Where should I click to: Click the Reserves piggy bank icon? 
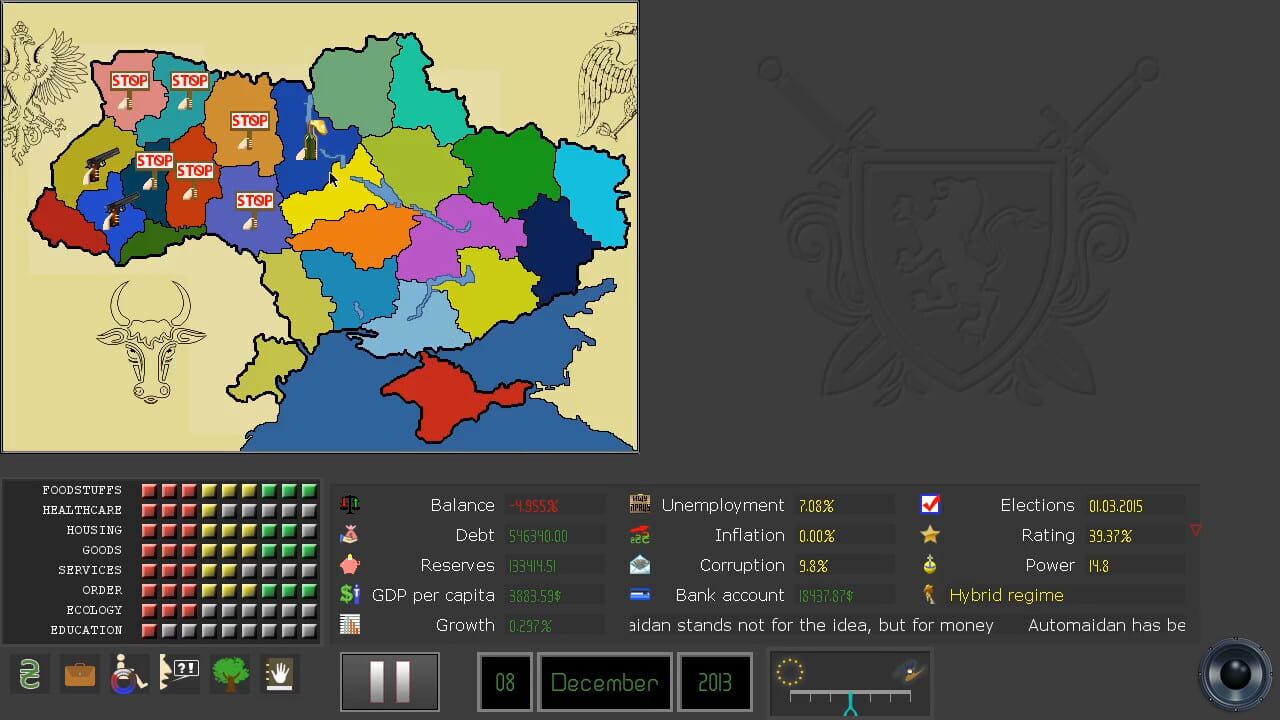click(349, 564)
